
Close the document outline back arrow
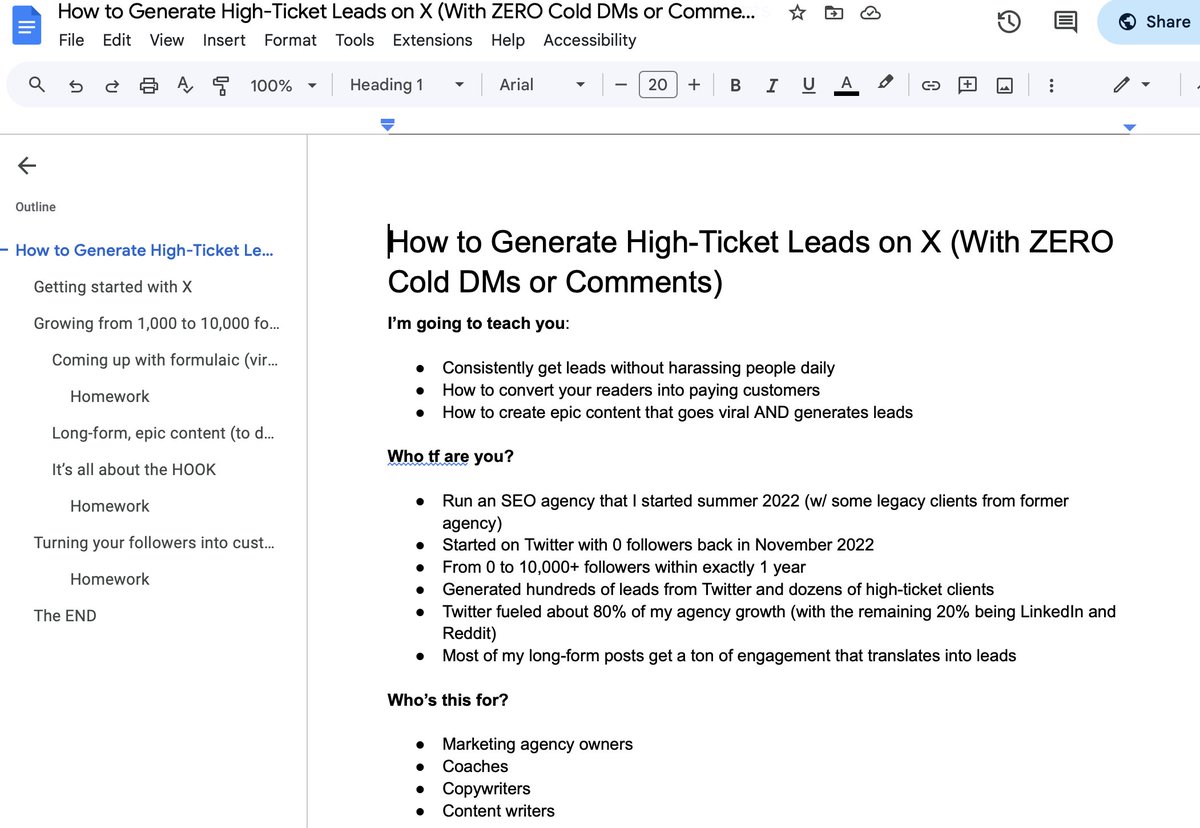27,166
